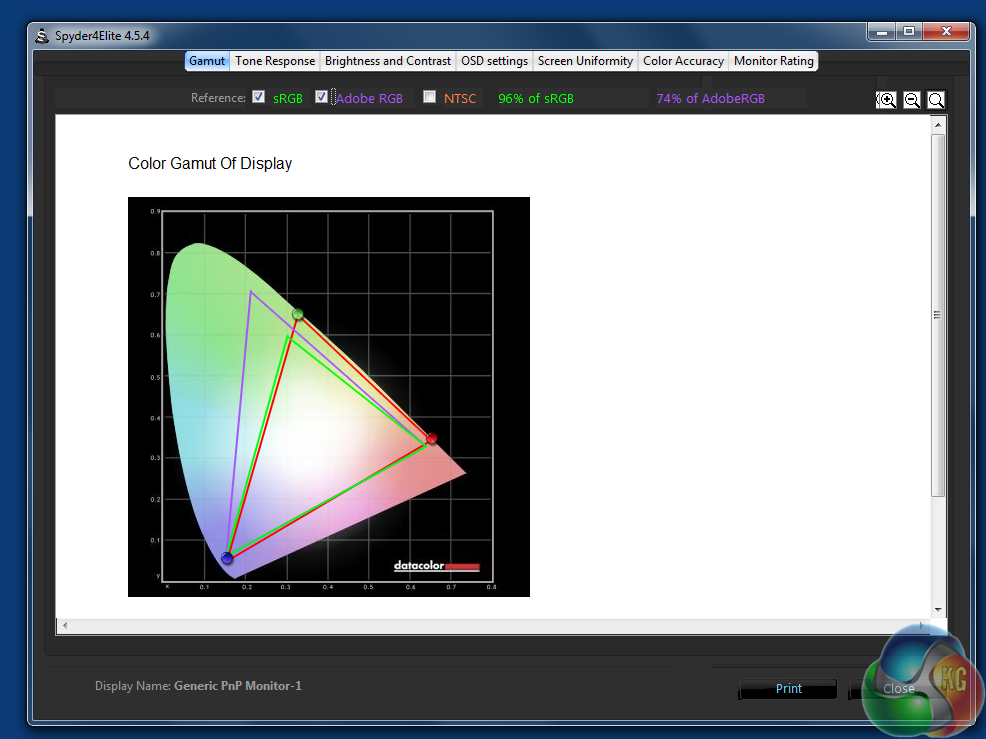Click the Print button
986x739 pixels.
click(x=788, y=689)
